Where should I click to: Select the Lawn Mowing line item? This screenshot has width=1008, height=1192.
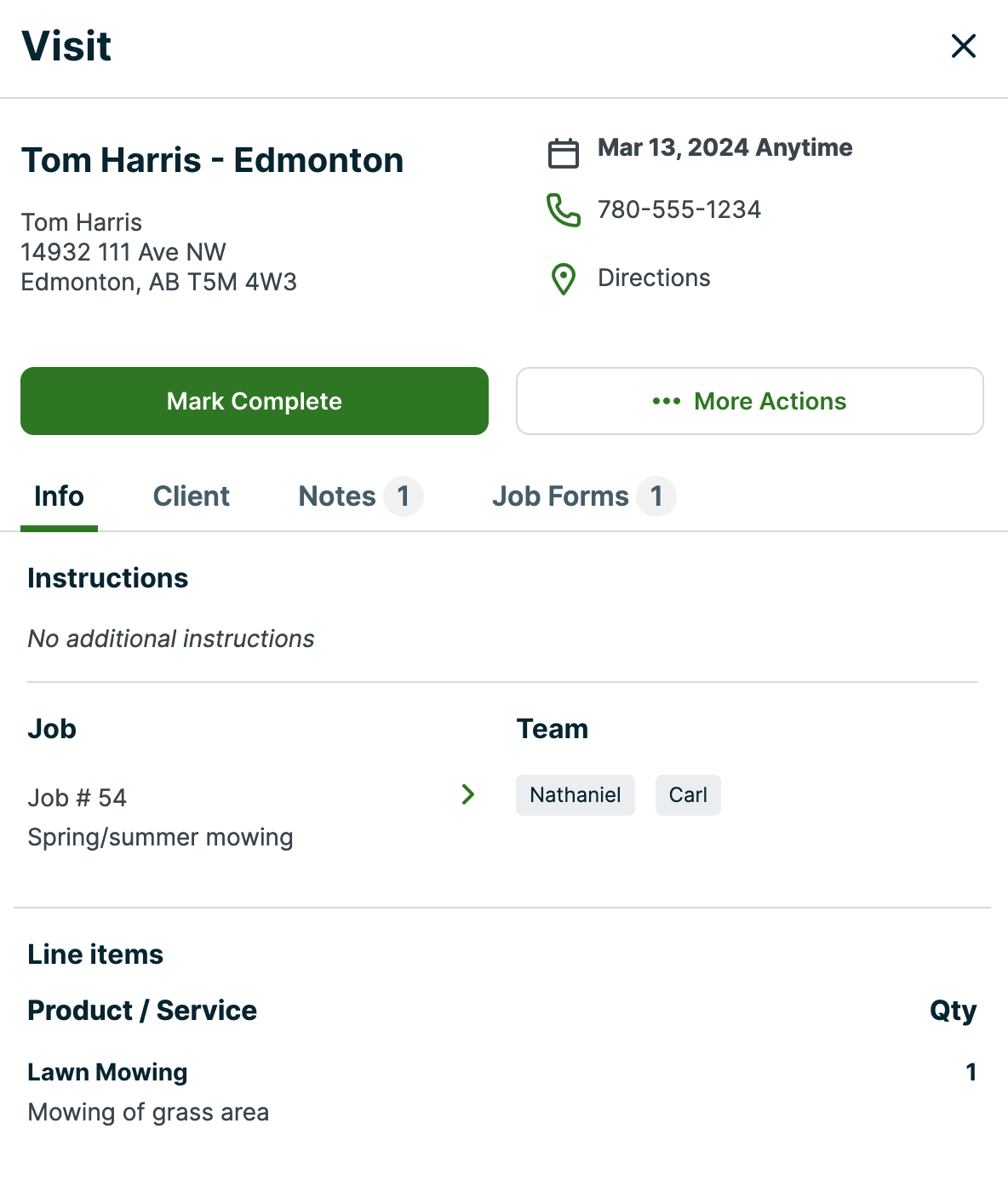pos(107,1073)
